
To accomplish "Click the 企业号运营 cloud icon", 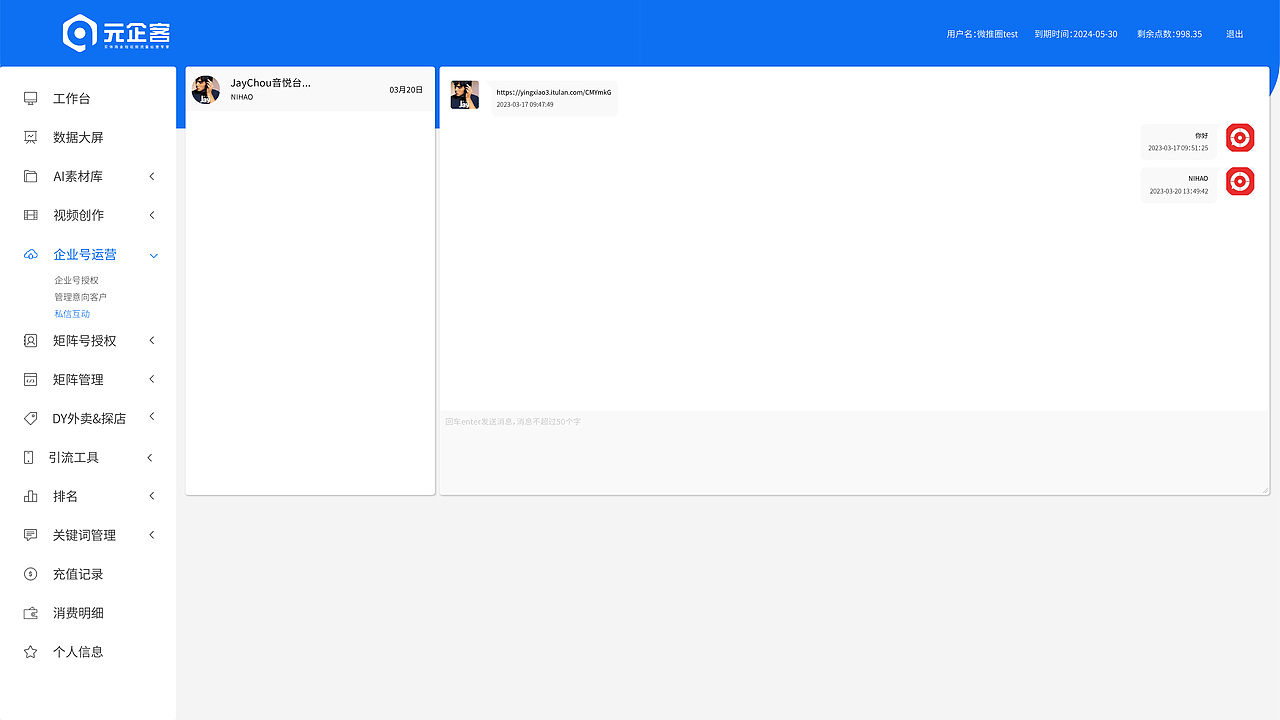I will (x=31, y=255).
